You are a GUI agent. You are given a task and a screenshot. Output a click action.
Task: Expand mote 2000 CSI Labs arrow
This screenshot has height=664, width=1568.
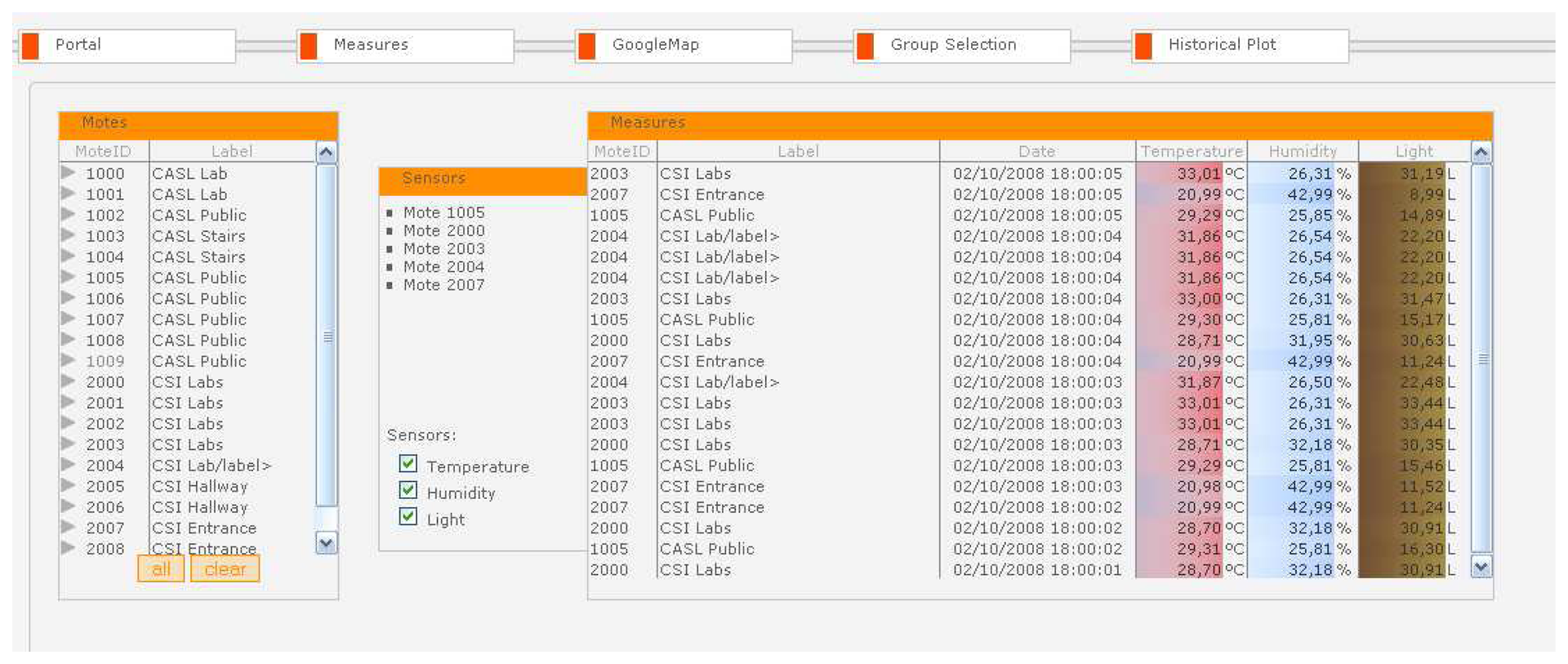click(x=69, y=381)
